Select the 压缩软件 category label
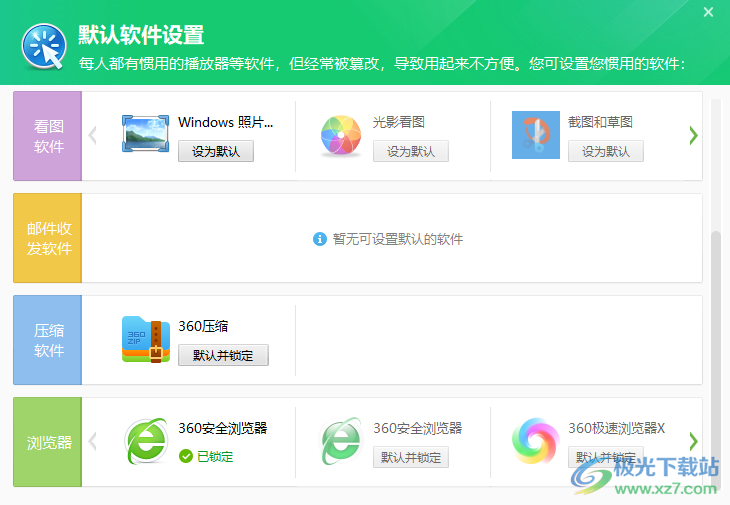 click(x=47, y=340)
